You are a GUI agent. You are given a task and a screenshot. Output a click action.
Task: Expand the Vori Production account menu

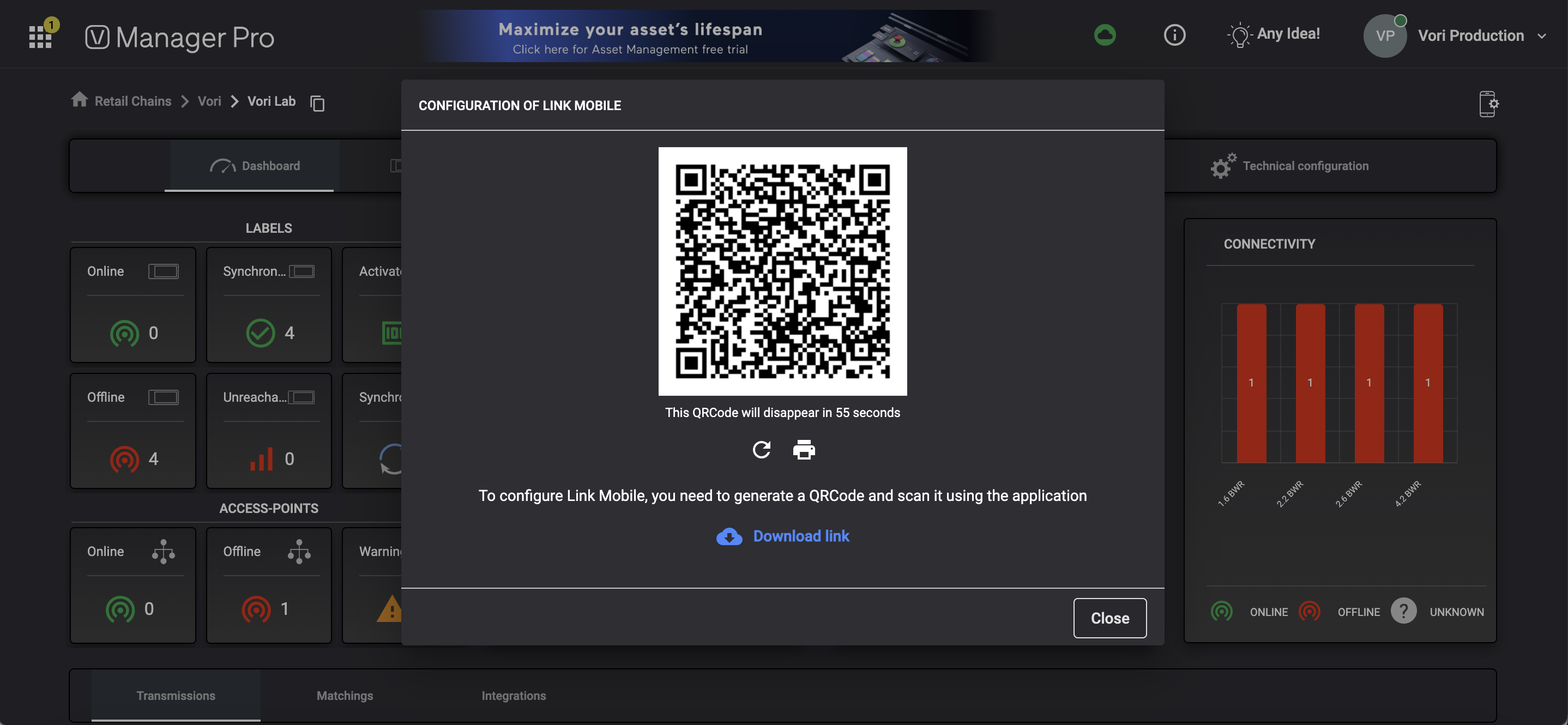pos(1542,36)
